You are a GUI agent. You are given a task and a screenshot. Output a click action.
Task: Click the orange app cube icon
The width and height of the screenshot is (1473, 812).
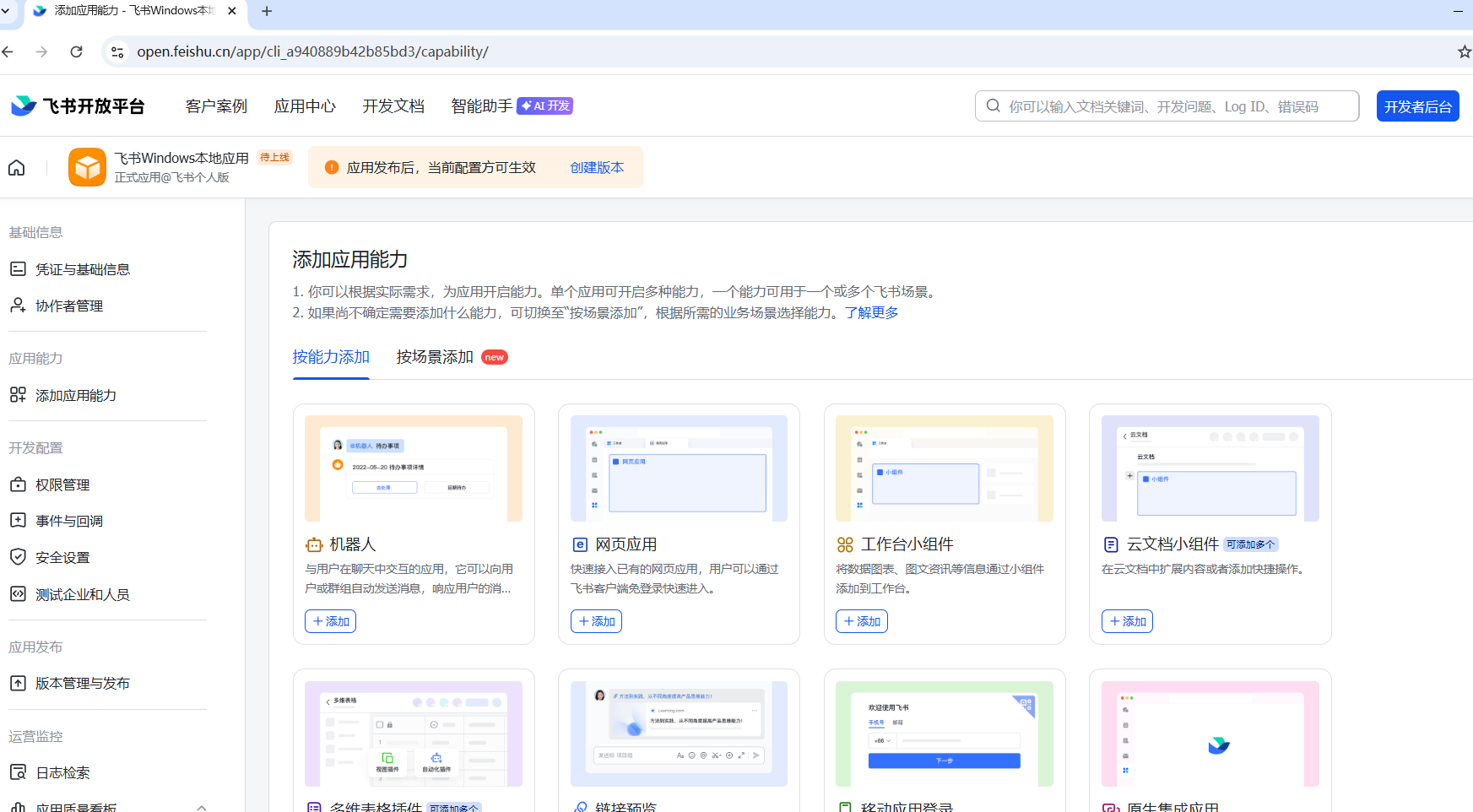click(x=87, y=167)
